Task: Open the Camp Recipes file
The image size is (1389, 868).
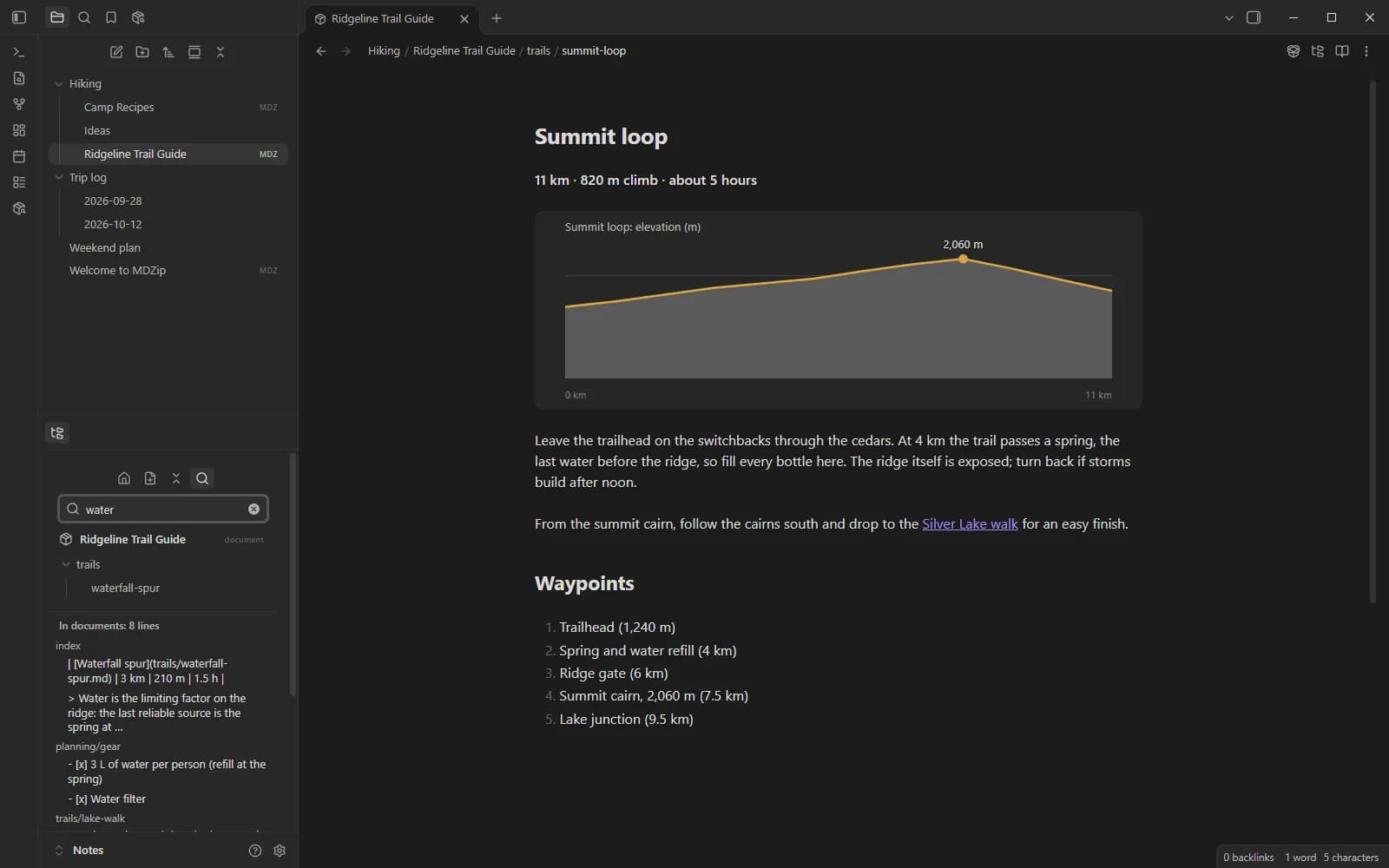Action: click(168, 108)
